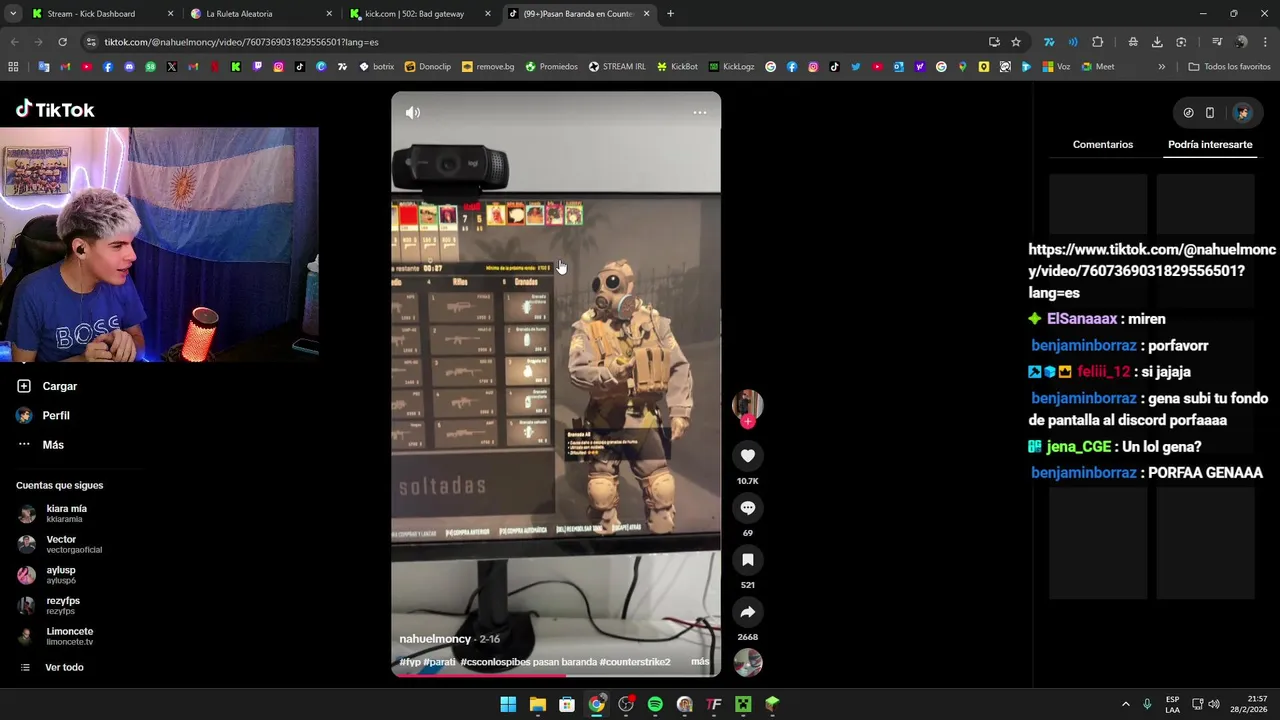Save the video with the bookmark icon
1280x720 pixels.
coord(747,560)
